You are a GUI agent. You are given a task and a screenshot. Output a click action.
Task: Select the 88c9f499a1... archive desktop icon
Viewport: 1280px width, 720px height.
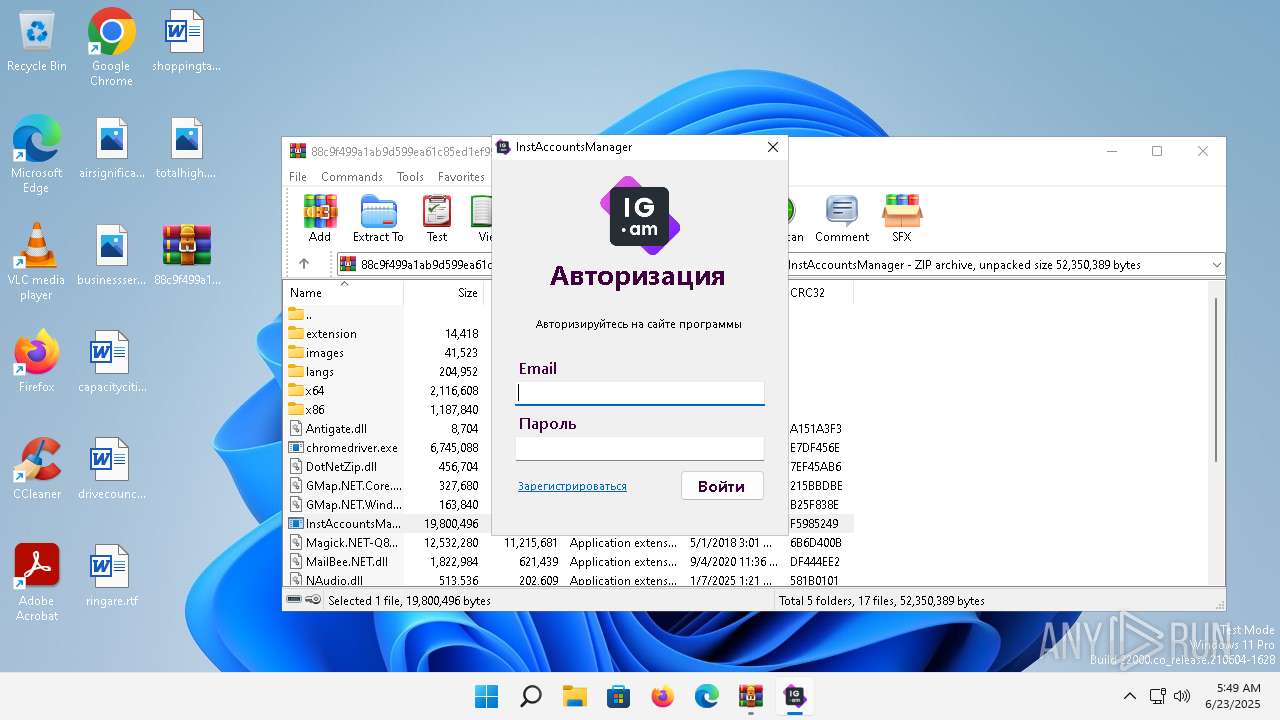[186, 255]
